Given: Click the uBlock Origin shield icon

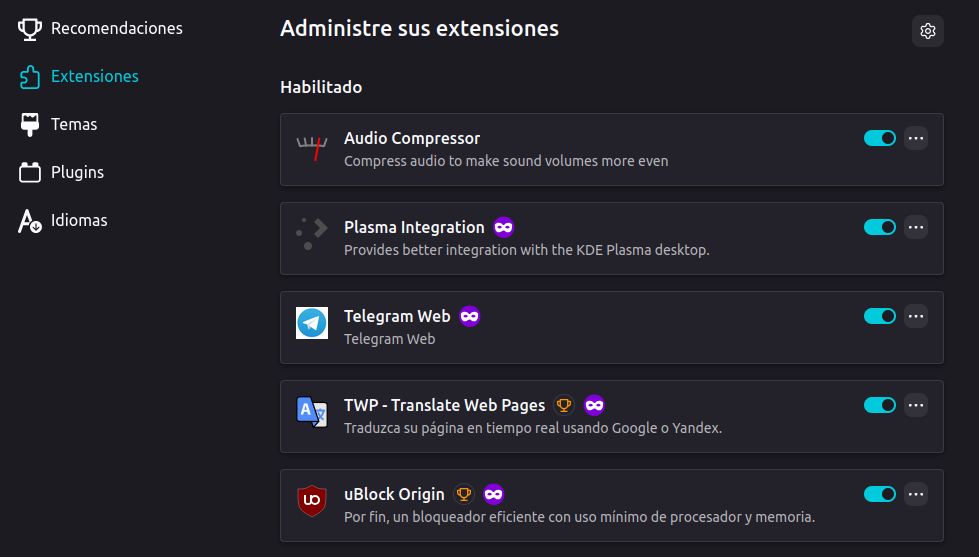Looking at the screenshot, I should coord(312,501).
